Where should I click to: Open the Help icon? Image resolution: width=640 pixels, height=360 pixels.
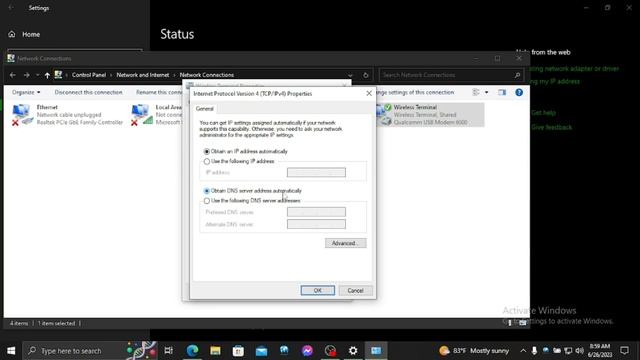pos(519,92)
